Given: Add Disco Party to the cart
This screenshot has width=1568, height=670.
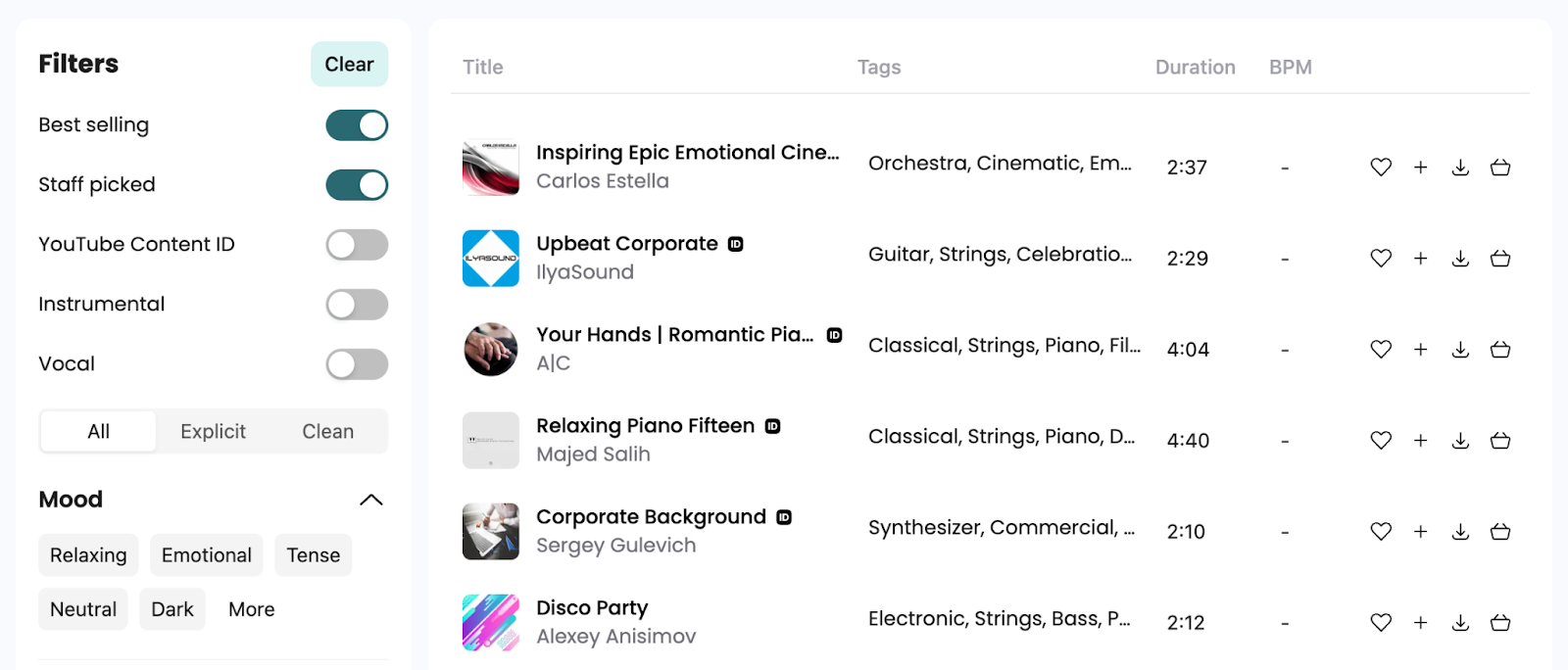Looking at the screenshot, I should (1499, 622).
